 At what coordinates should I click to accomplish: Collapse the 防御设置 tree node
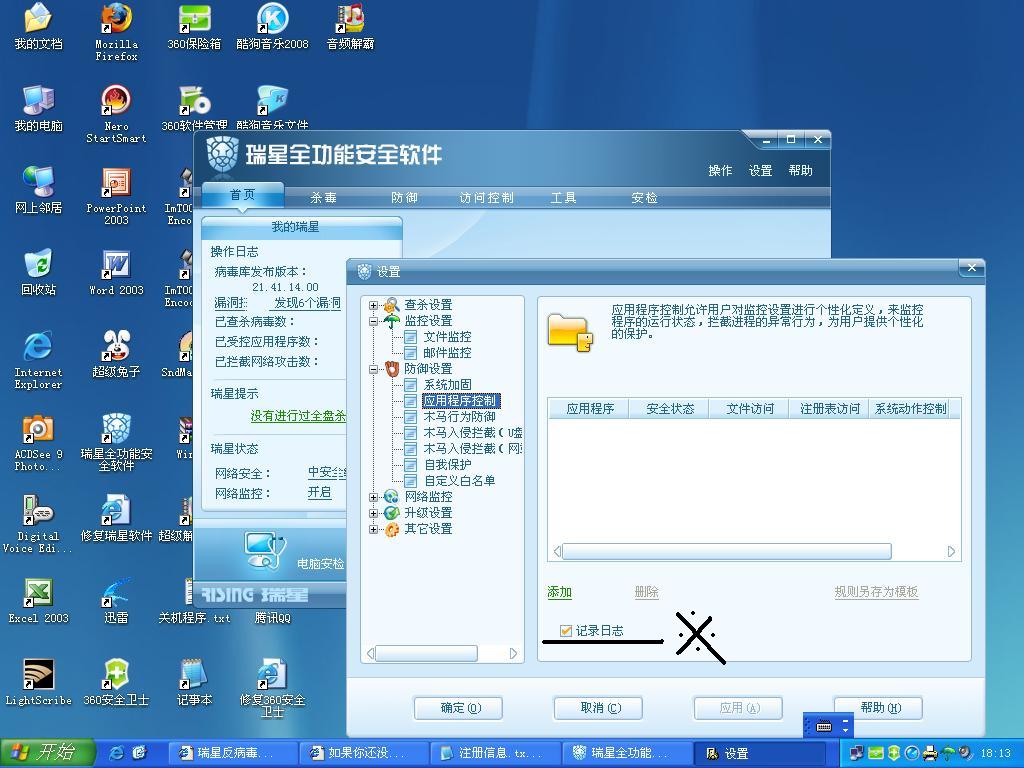(373, 369)
